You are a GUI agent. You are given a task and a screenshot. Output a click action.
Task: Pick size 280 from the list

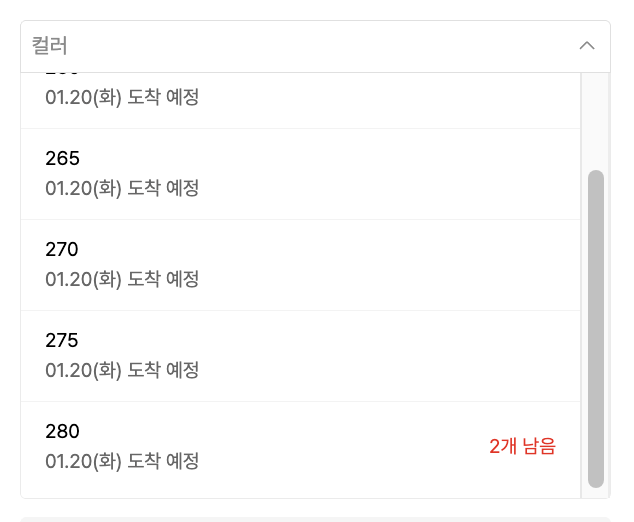(300, 446)
